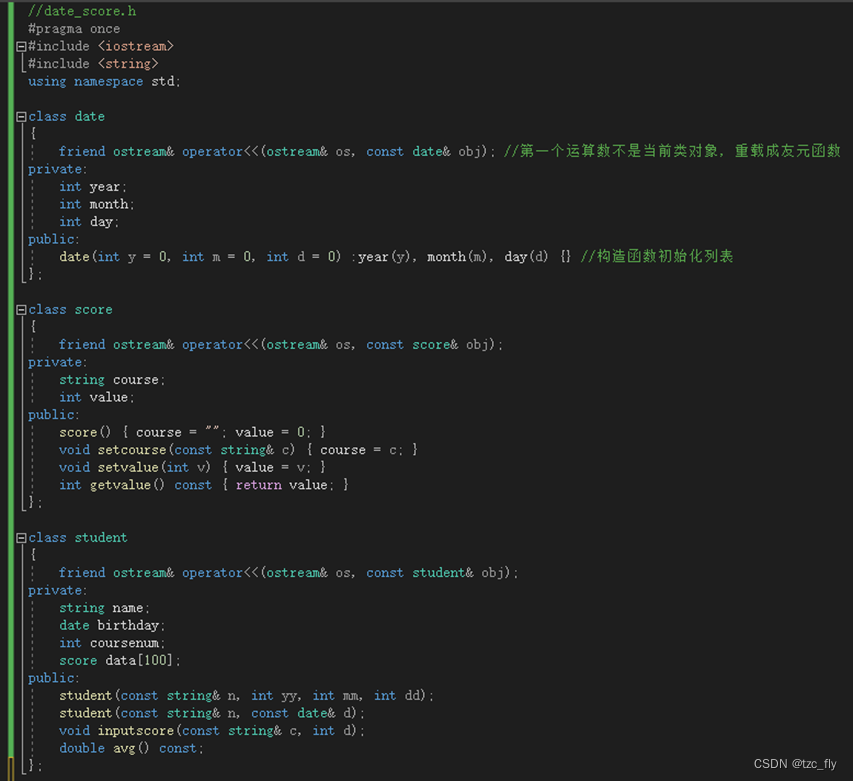Viewport: 853px width, 781px height.
Task: Click the int month member
Action: click(96, 204)
